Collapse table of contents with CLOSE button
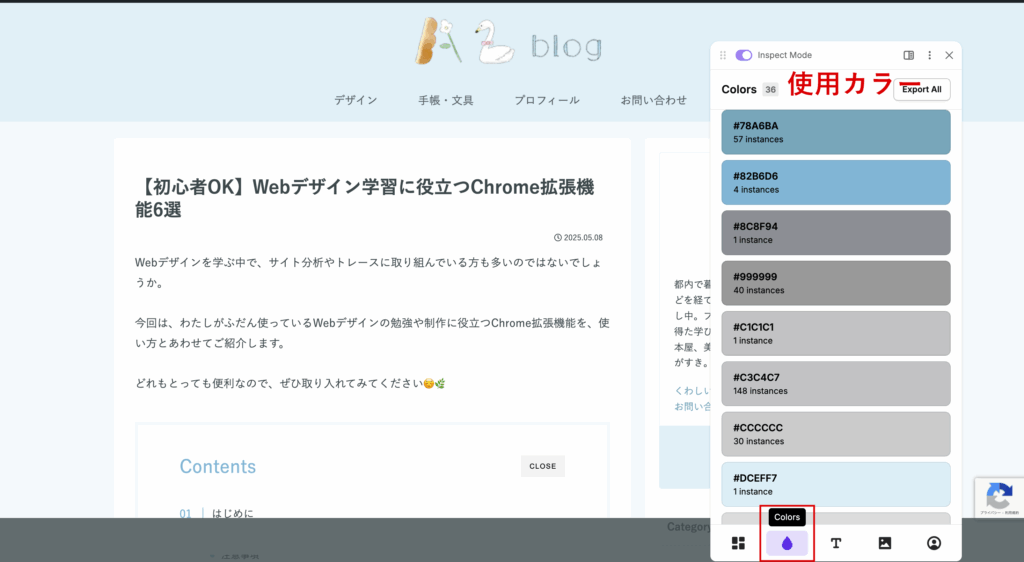1024x562 pixels. (543, 466)
